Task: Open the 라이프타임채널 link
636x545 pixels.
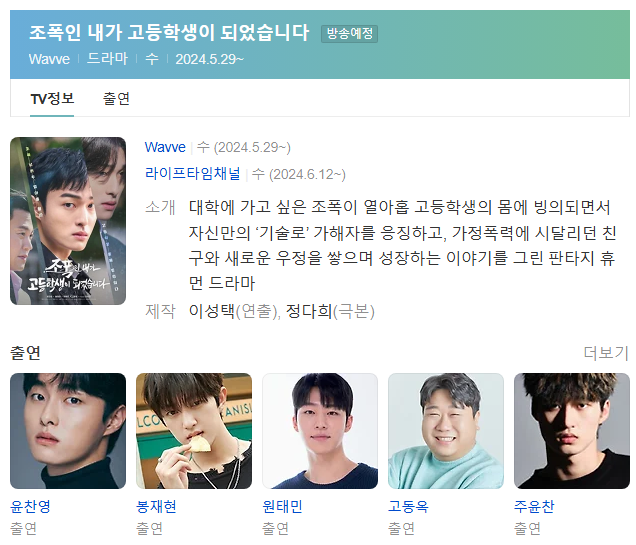Action: point(193,174)
